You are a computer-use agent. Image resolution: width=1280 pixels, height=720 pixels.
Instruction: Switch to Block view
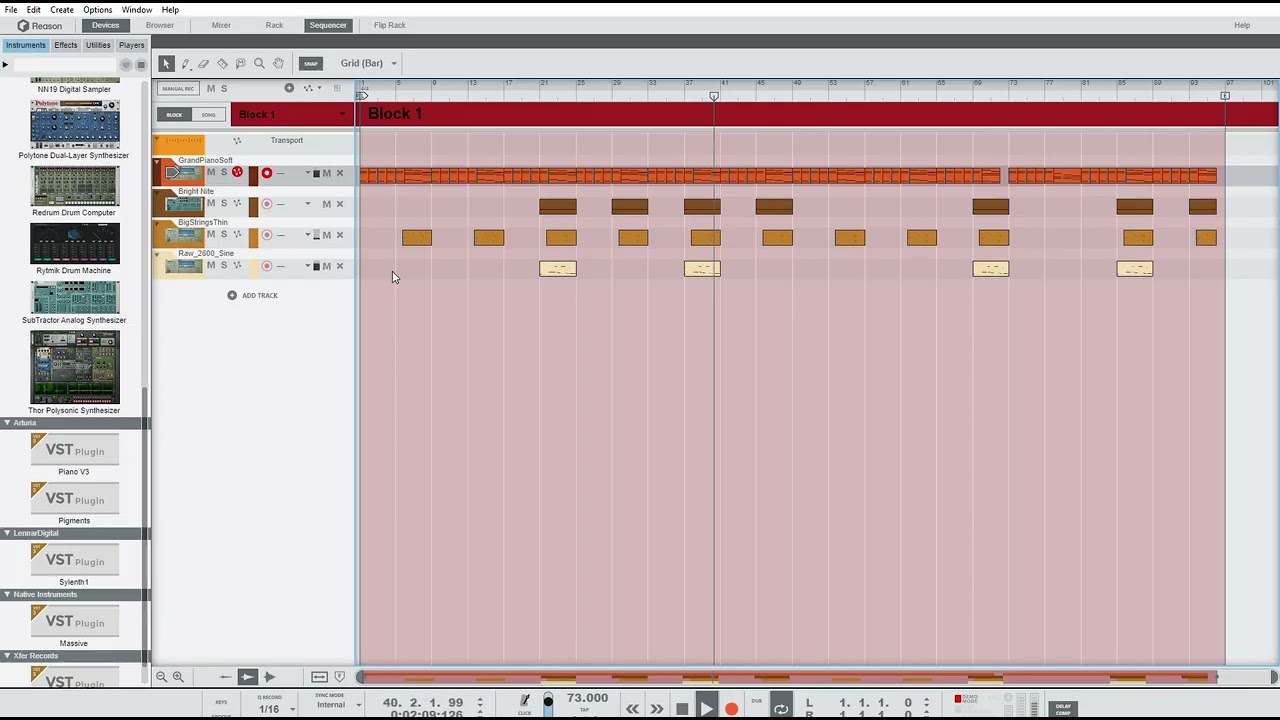point(174,114)
